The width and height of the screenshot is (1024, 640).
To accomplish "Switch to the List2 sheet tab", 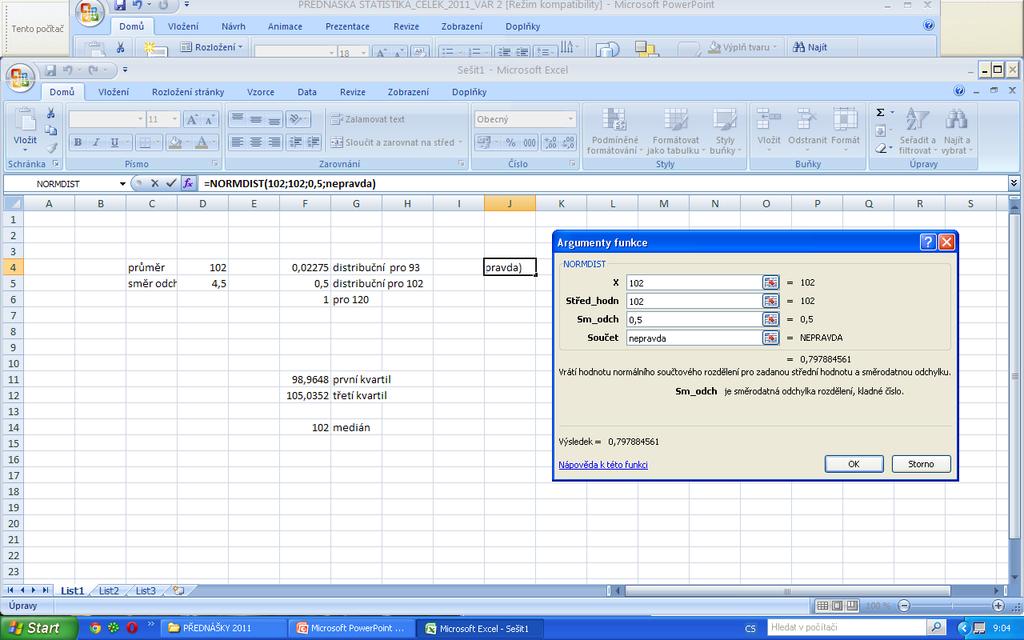I will 109,591.
